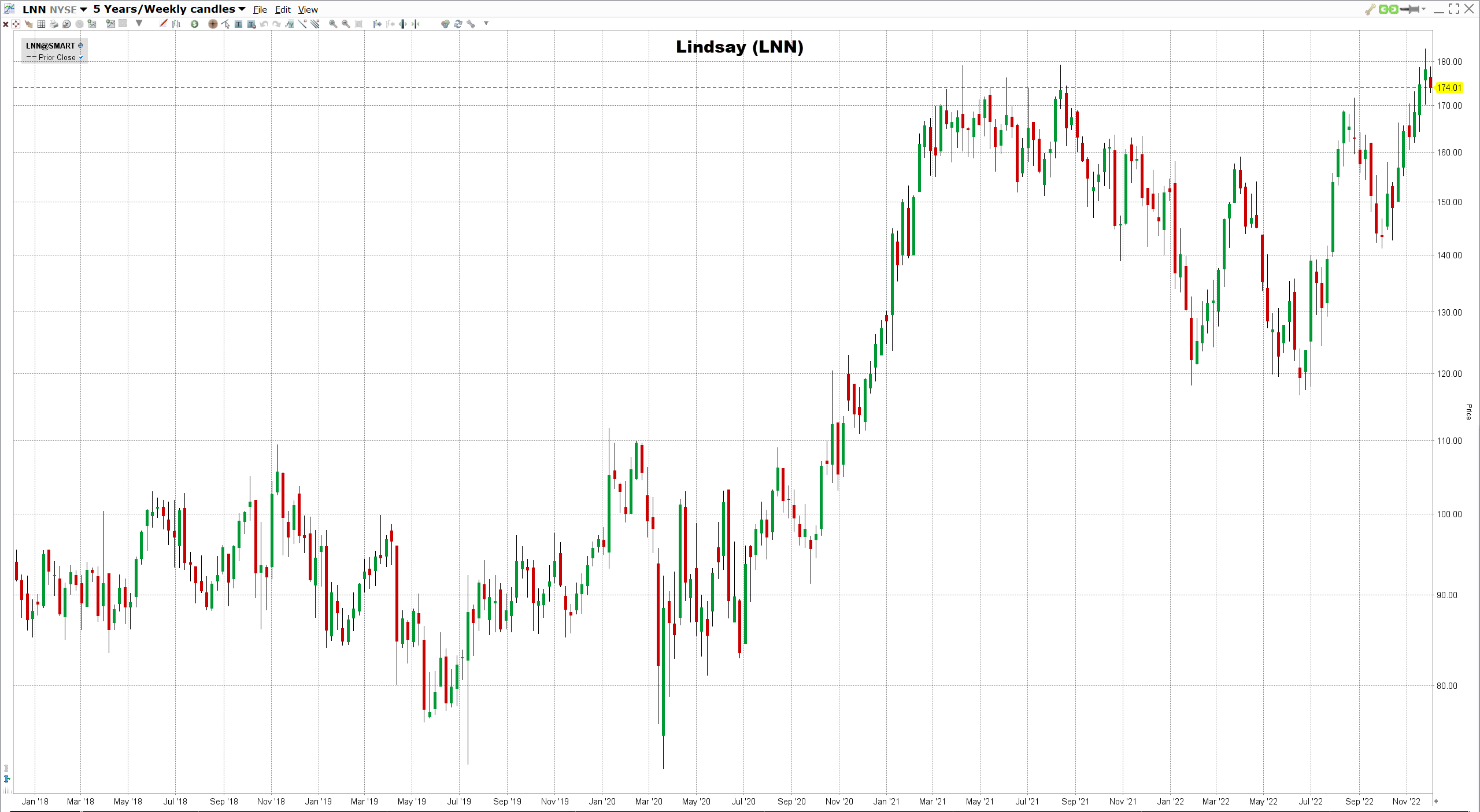Click the red X icon in toolbar
Screen dimensions: 1480x812
click(x=6, y=24)
